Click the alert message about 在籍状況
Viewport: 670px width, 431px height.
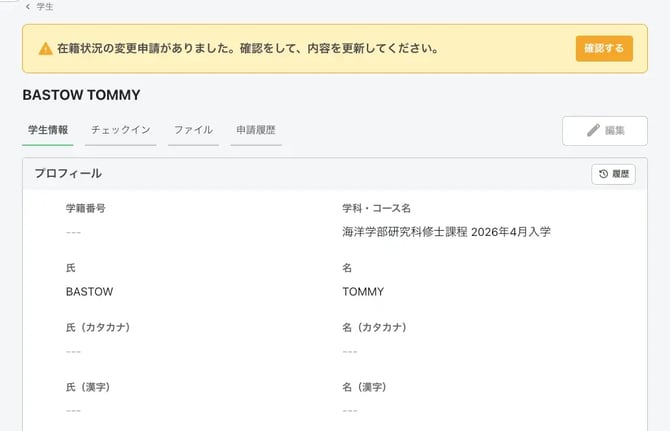click(x=248, y=48)
